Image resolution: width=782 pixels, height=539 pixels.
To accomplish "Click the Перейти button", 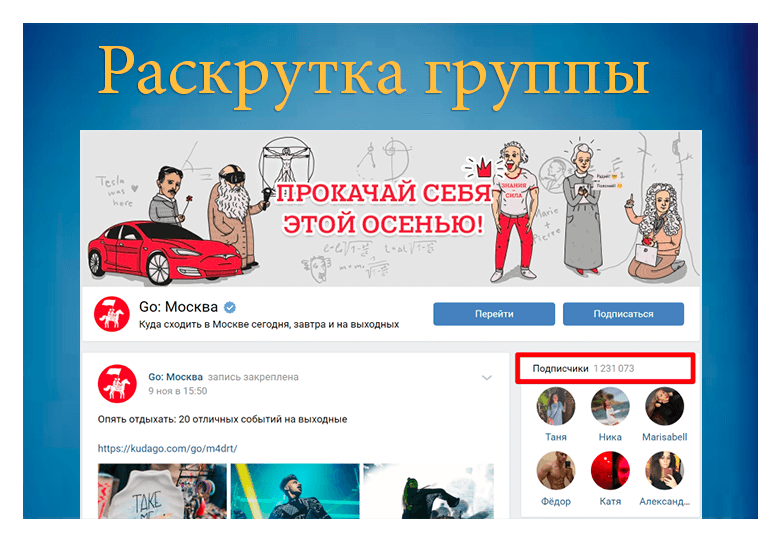I will [494, 314].
